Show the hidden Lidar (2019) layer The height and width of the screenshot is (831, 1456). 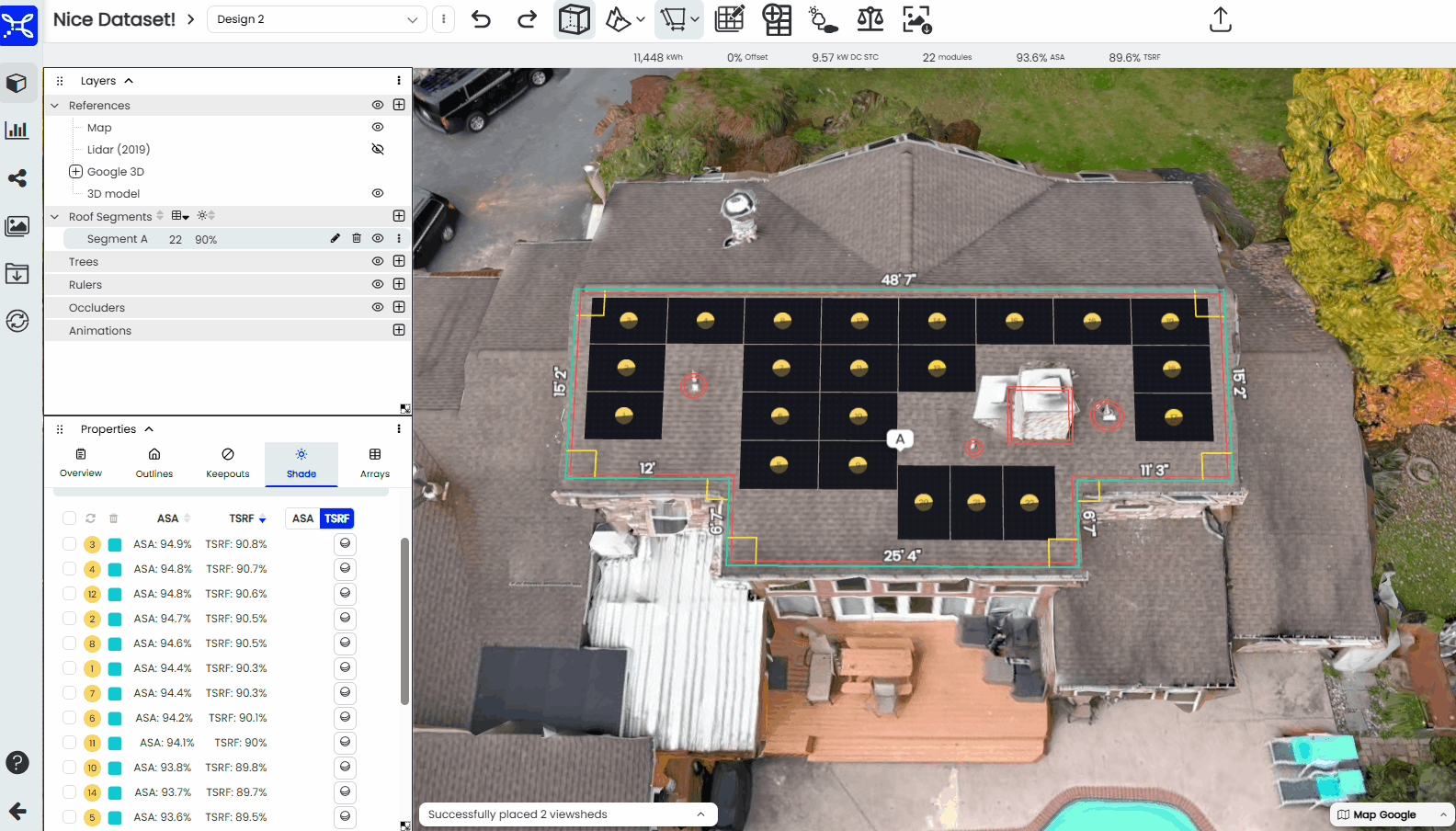tap(378, 149)
